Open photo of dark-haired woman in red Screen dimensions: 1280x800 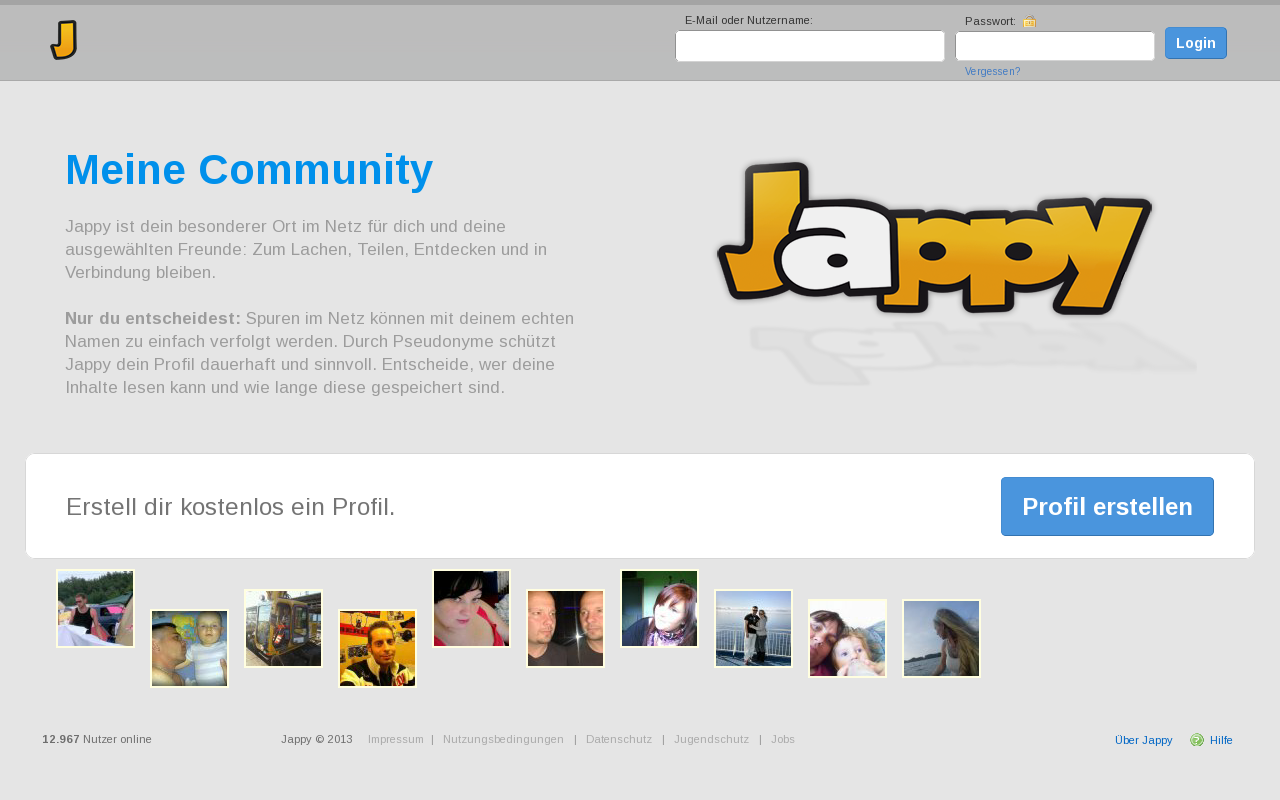point(471,609)
